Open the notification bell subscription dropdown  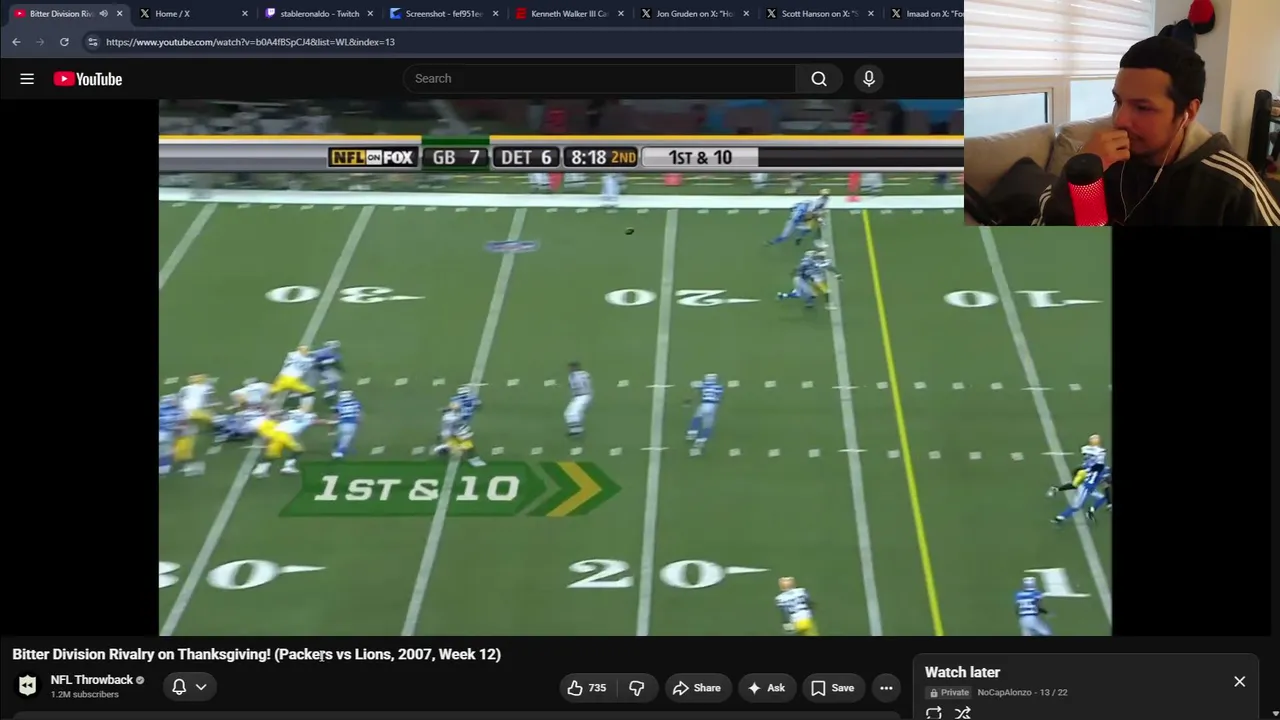click(x=189, y=687)
